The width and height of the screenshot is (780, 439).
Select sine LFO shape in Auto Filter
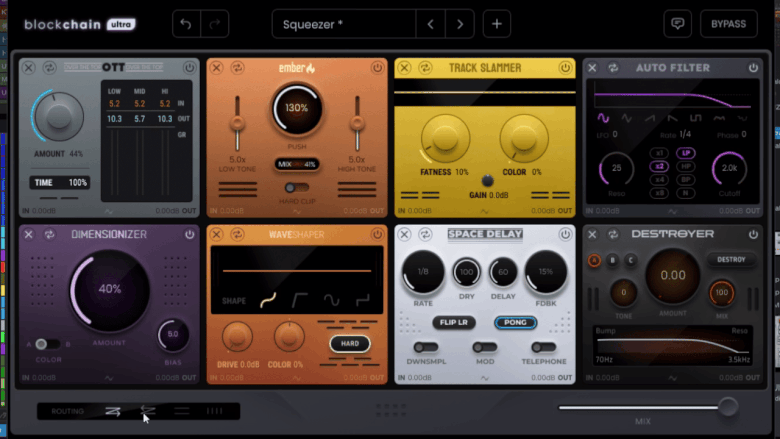pos(603,117)
